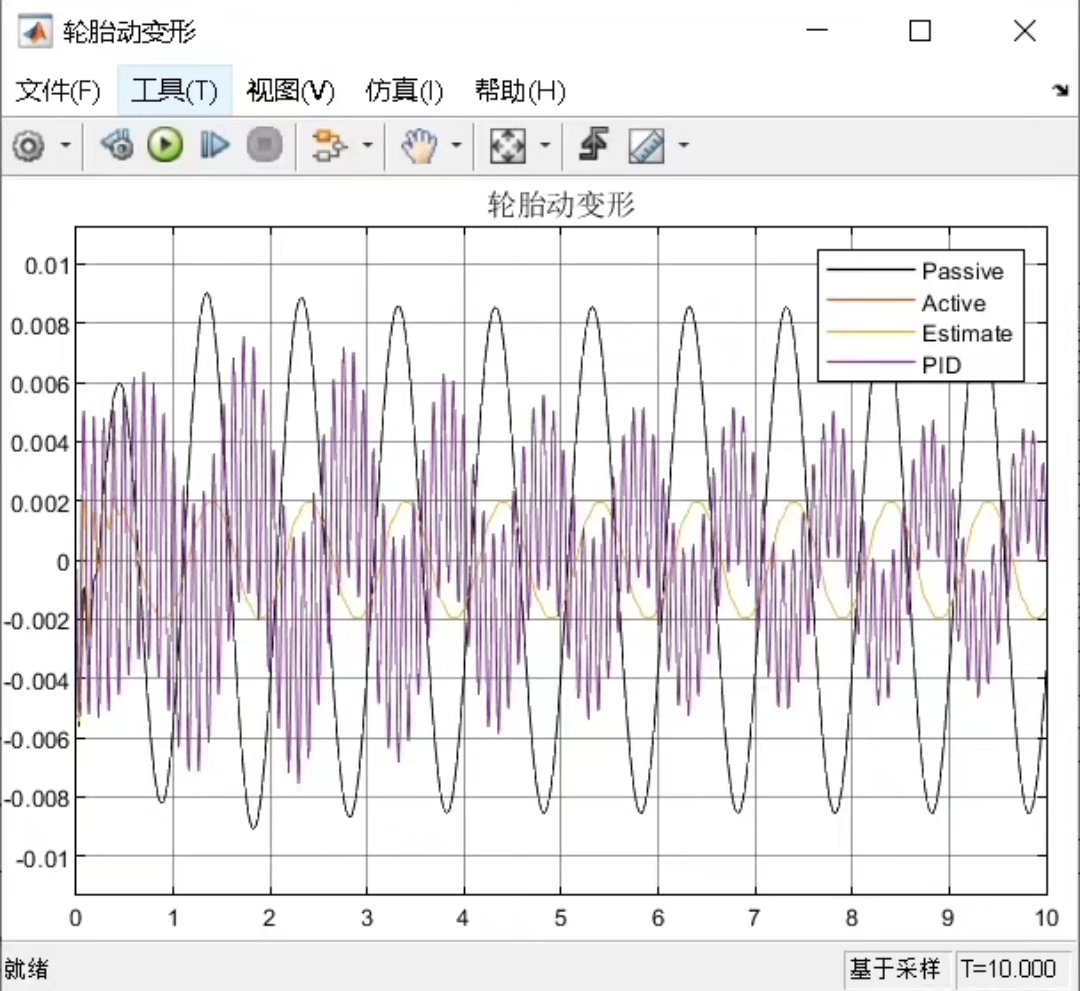Open the 文件(F) menu
Screen dimensions: 1080x991
tap(58, 91)
